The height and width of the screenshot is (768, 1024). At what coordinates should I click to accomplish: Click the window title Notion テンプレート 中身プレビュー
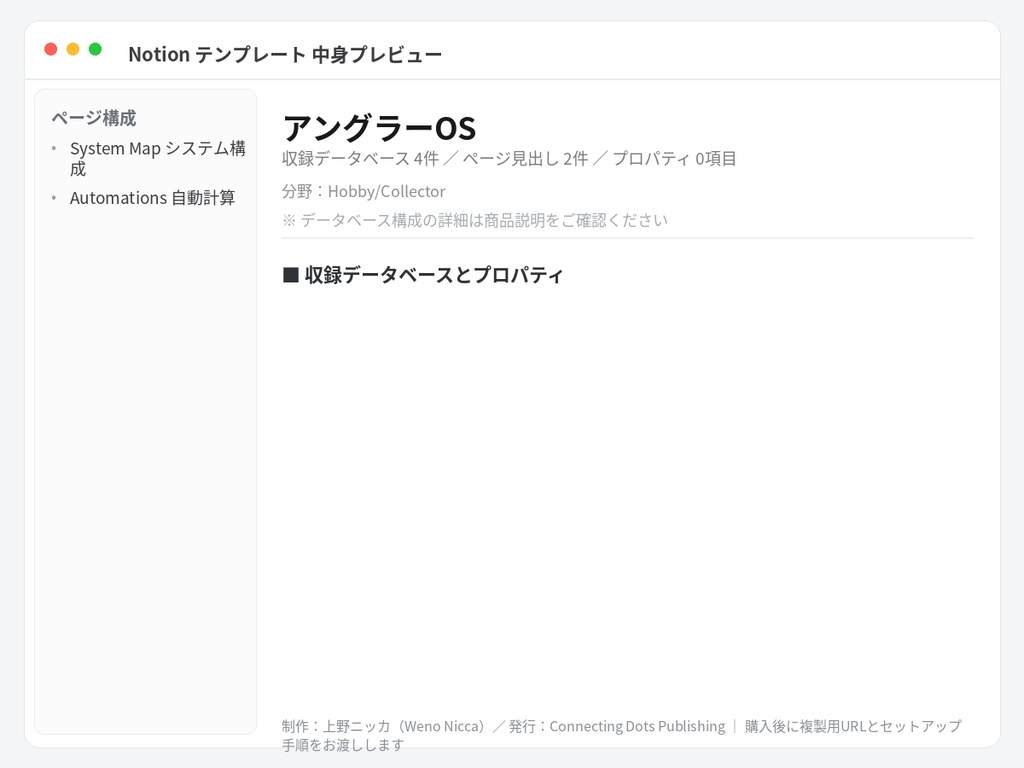(x=285, y=54)
